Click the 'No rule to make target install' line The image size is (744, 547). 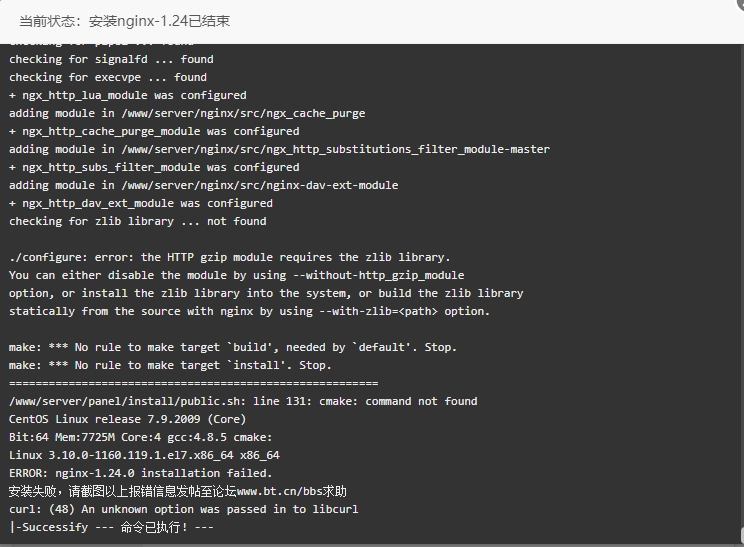pyautogui.click(x=170, y=365)
